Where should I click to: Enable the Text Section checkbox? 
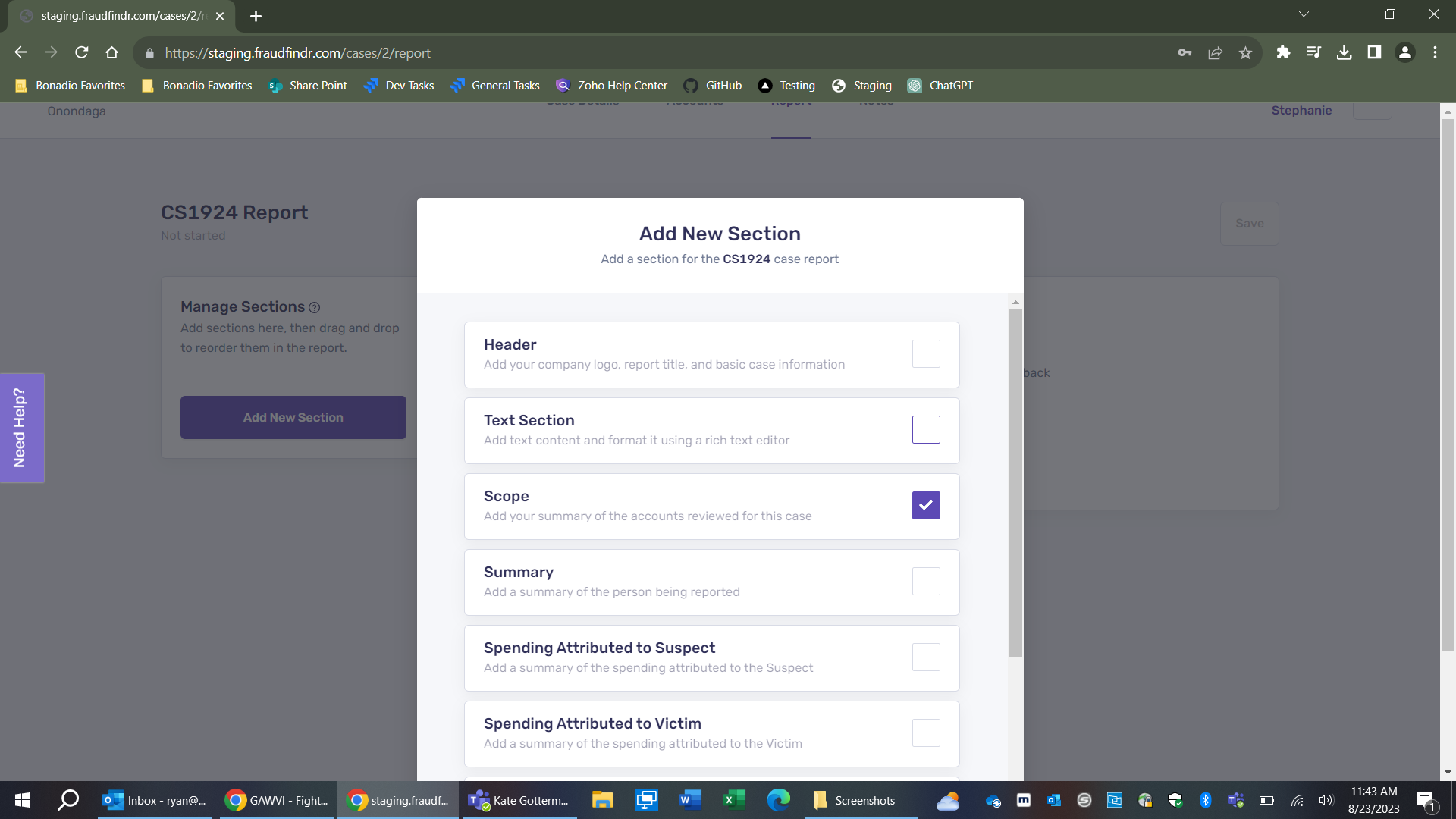pyautogui.click(x=926, y=430)
